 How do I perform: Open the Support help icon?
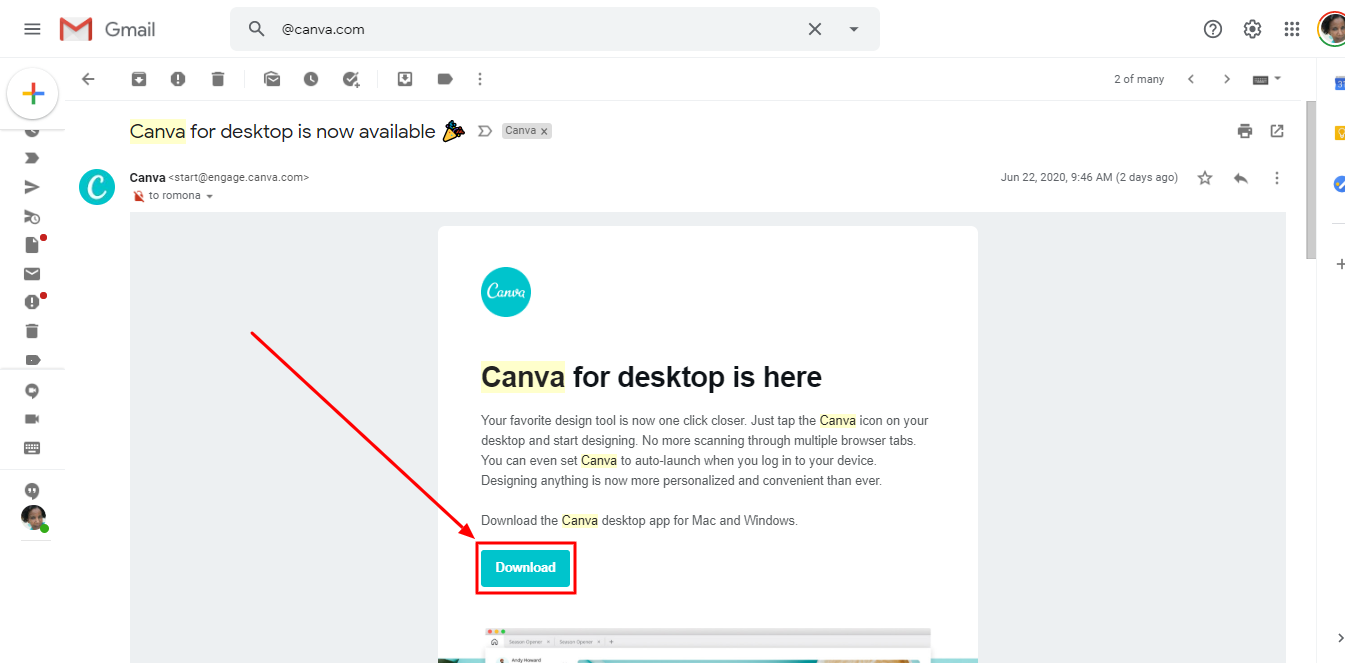(1213, 29)
